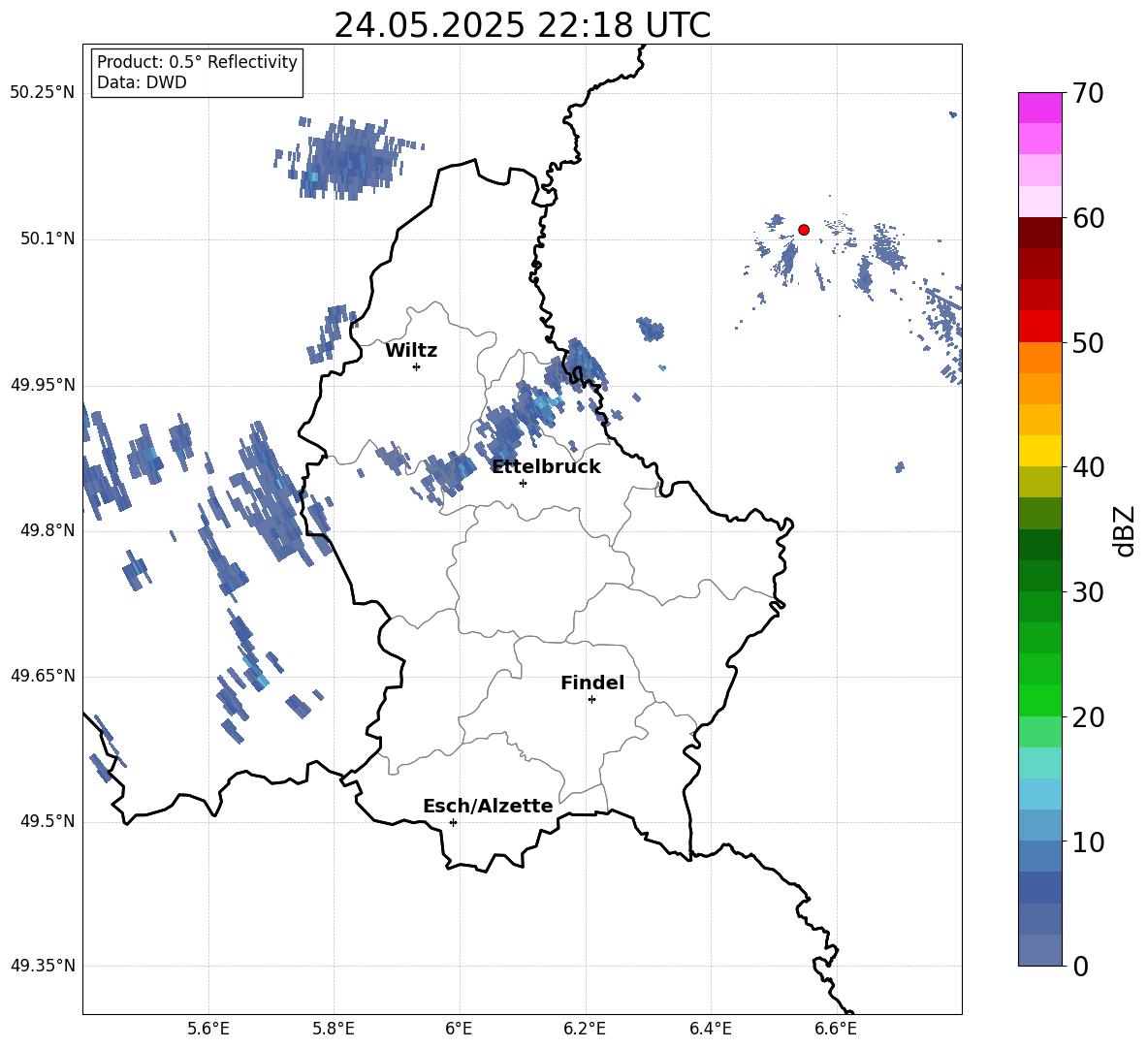The image size is (1148, 1048).
Task: Click the title '24.05.2025 22:18 UTC'
Action: 522,25
